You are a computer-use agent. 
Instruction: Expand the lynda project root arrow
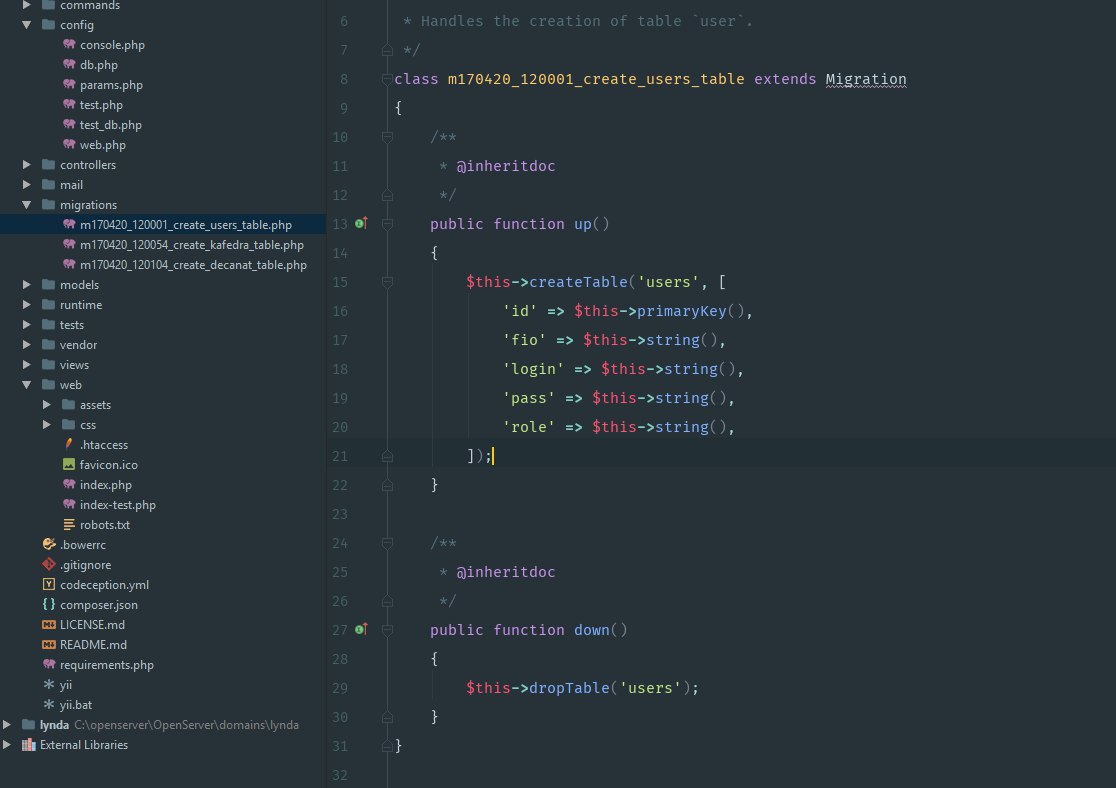tap(6, 725)
